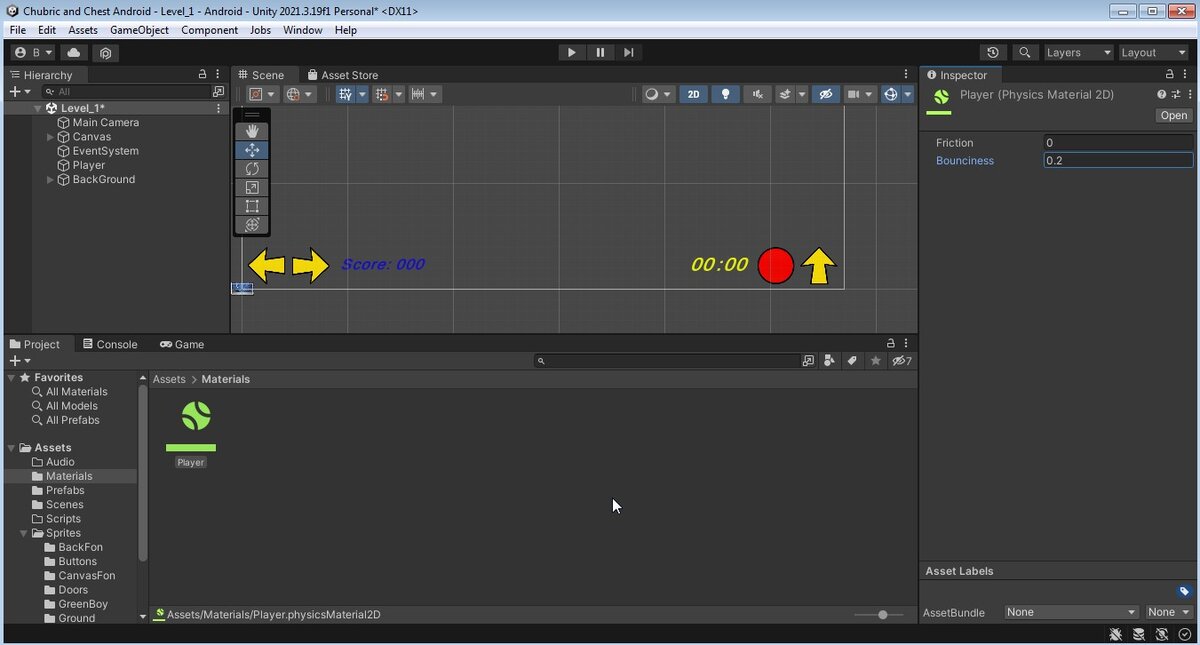Toggle the 2D view mode button
The width and height of the screenshot is (1200, 645).
pyautogui.click(x=694, y=94)
